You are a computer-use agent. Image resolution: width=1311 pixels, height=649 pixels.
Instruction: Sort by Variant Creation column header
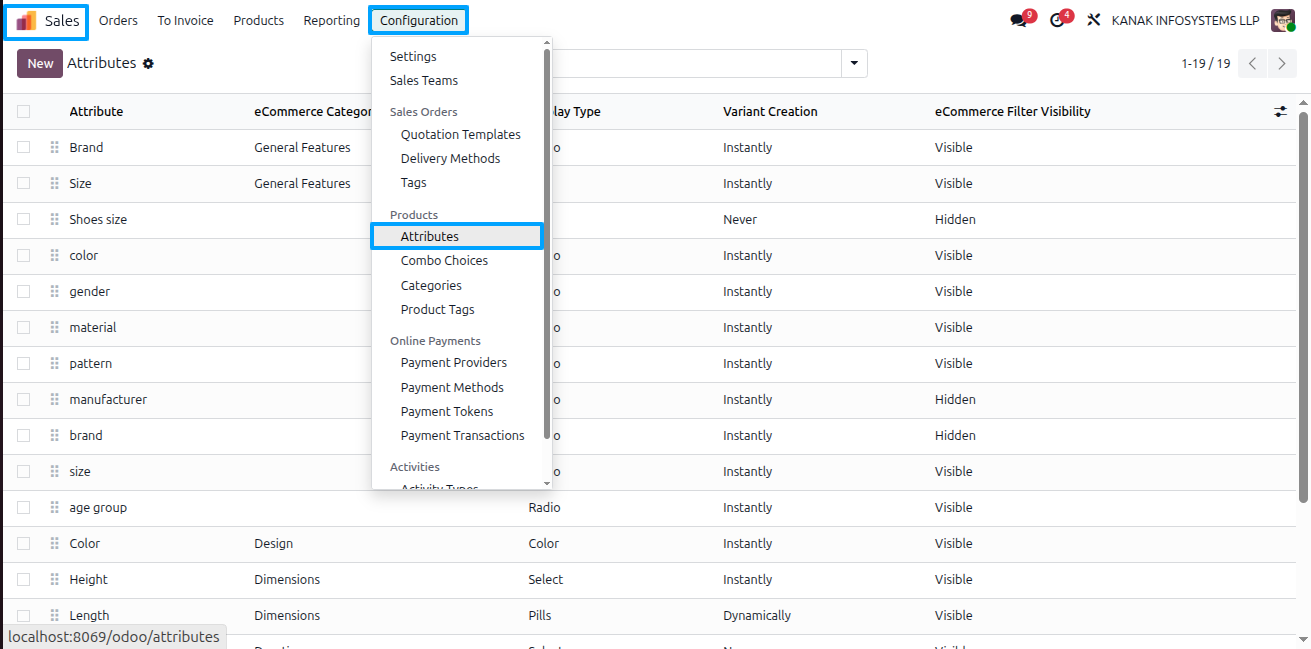(770, 112)
